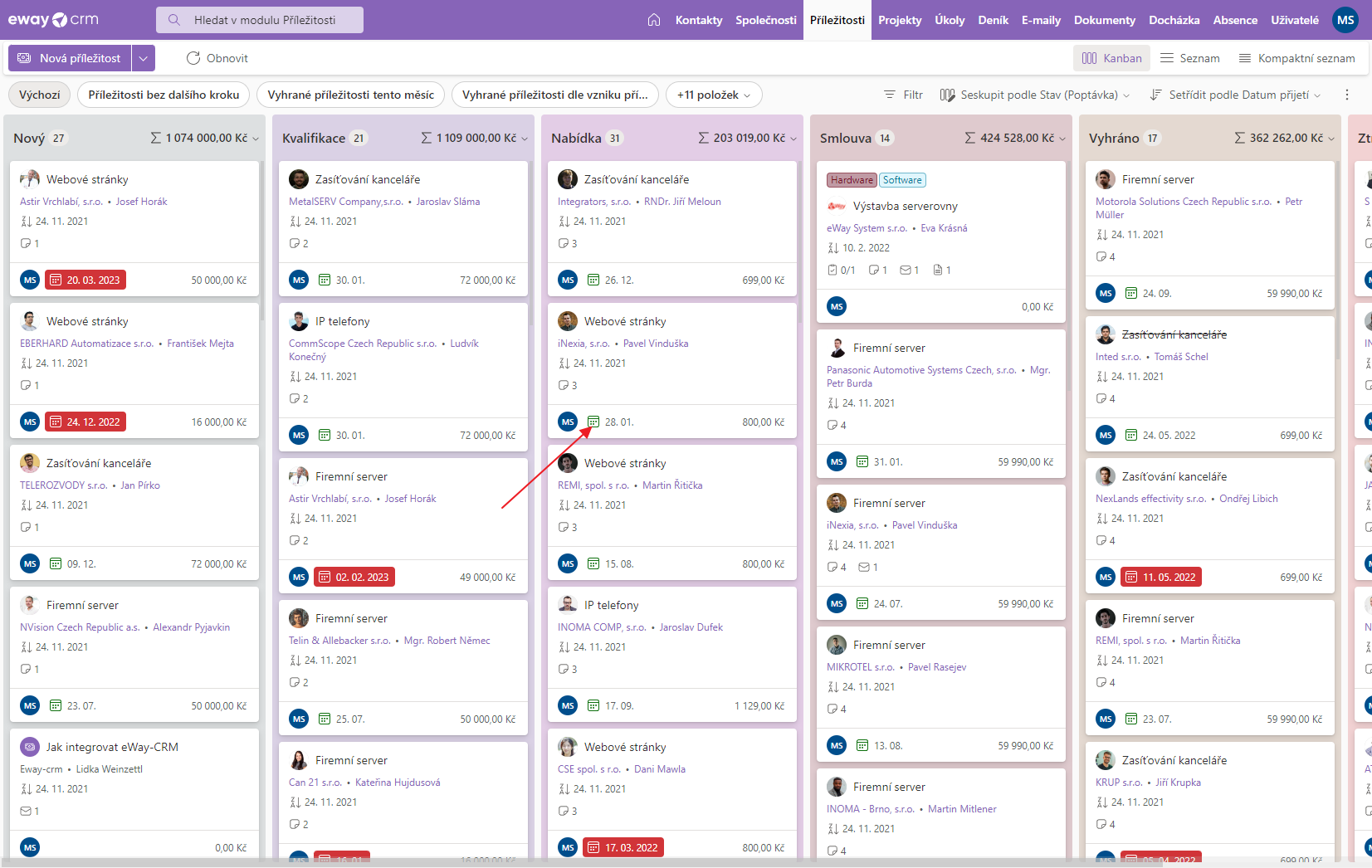Expand Vyhráno column sum chevron

[x=1331, y=139]
